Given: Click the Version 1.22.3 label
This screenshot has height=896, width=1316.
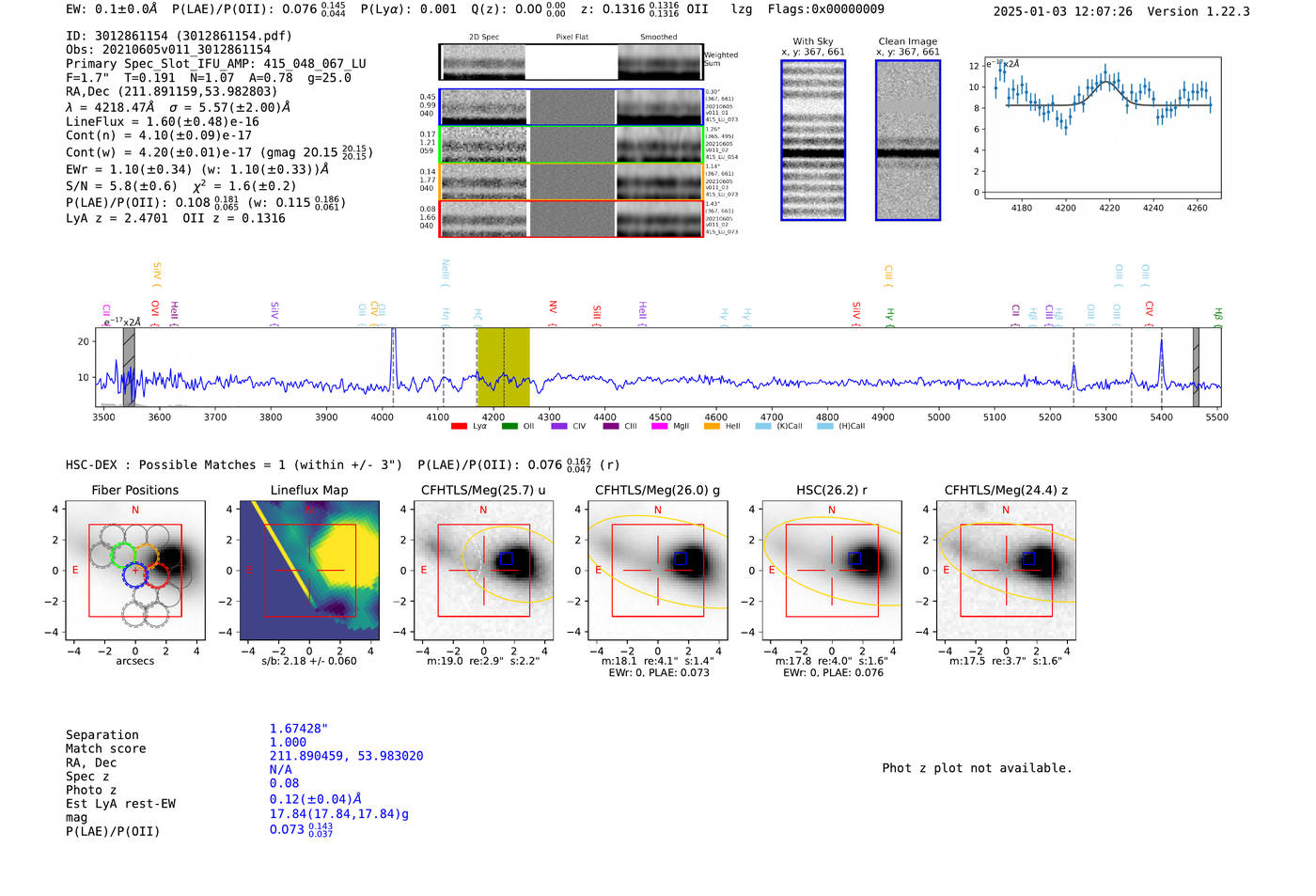Looking at the screenshot, I should (1198, 11).
